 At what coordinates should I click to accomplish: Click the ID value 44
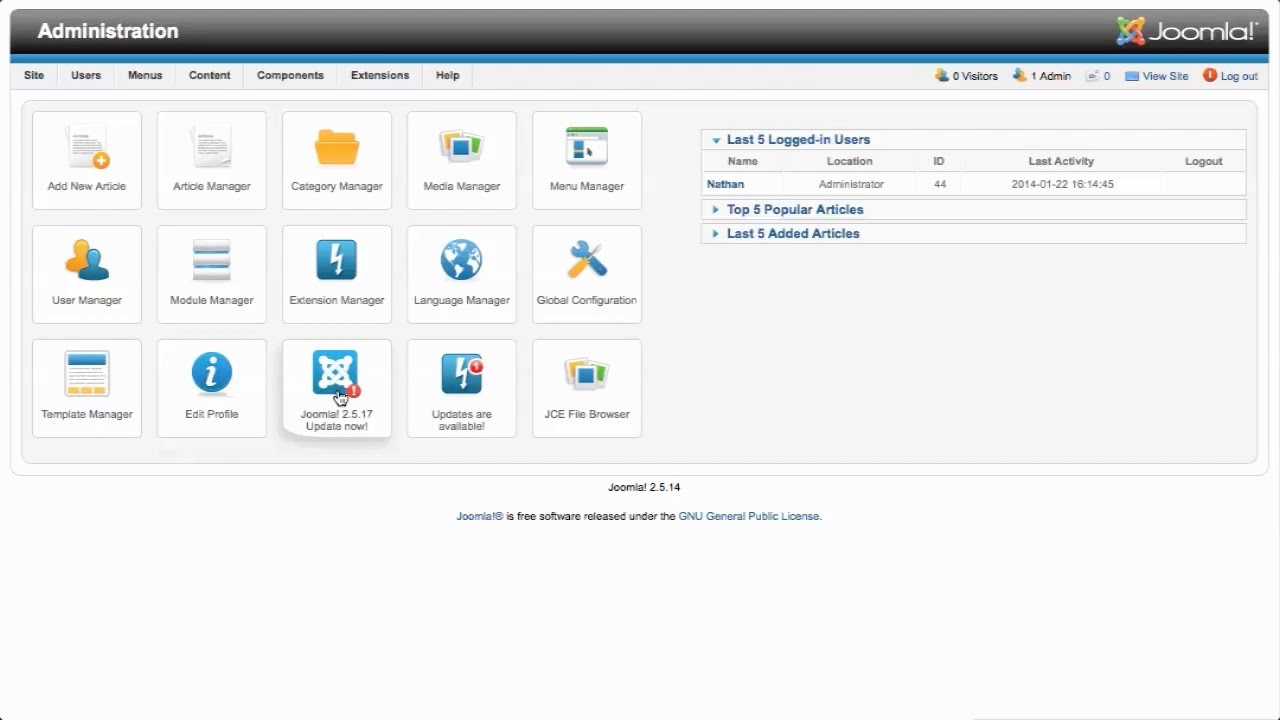point(940,184)
